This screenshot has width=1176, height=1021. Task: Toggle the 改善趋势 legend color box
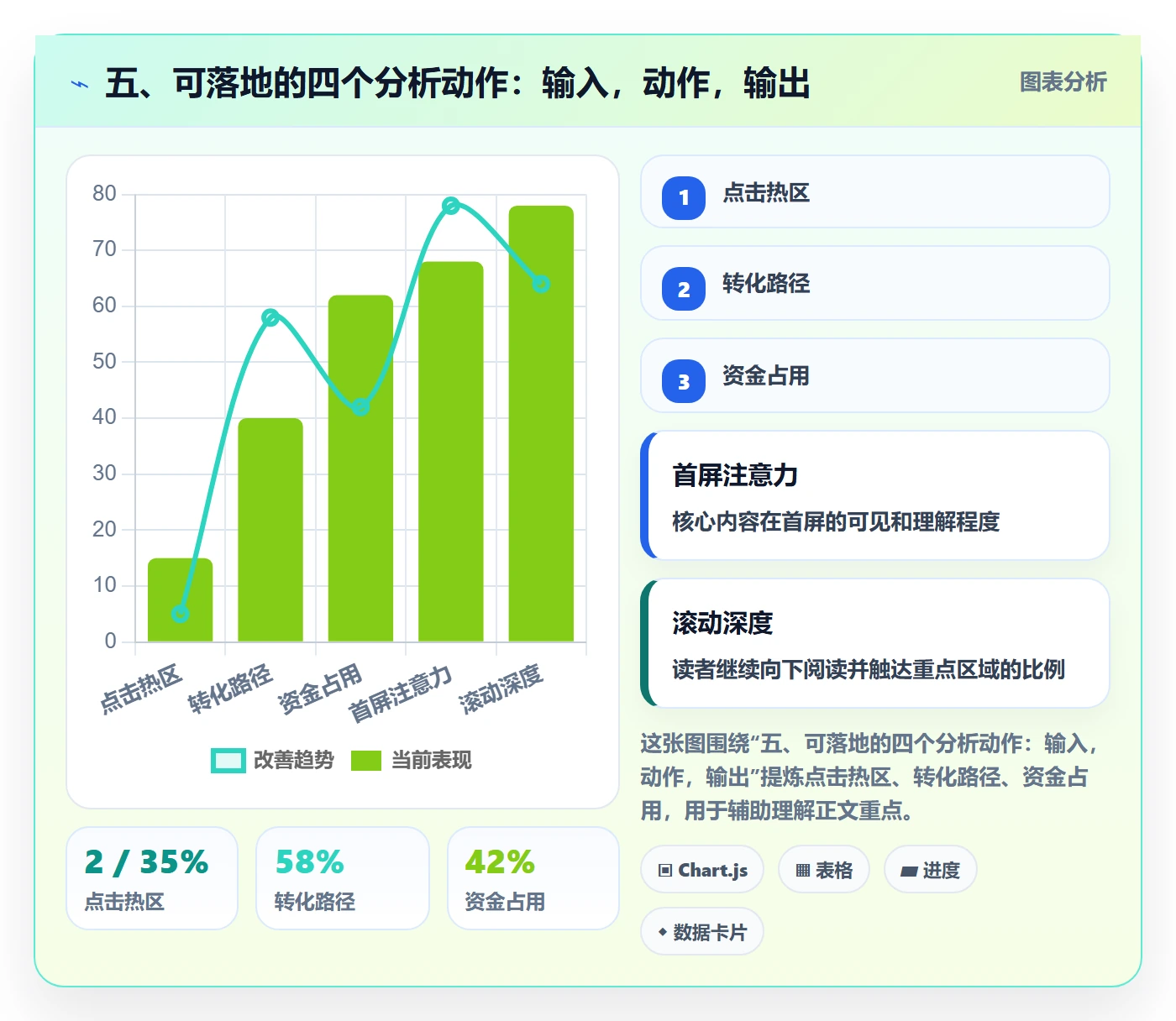tap(228, 760)
